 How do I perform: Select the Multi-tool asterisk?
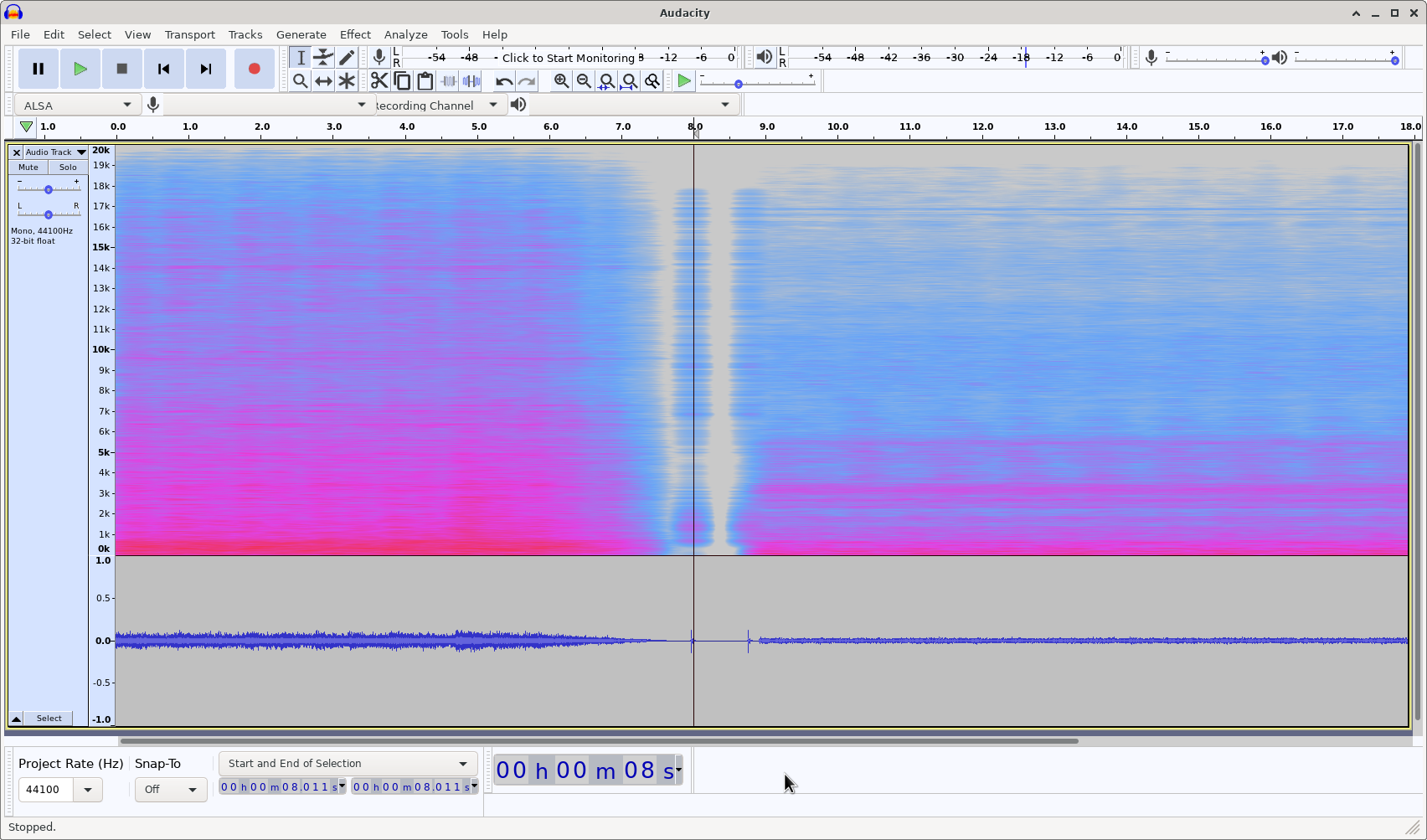[x=346, y=81]
